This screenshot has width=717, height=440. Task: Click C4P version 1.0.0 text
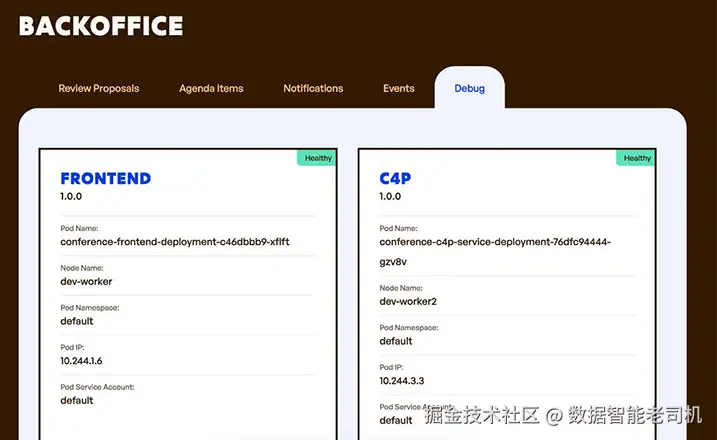click(390, 196)
